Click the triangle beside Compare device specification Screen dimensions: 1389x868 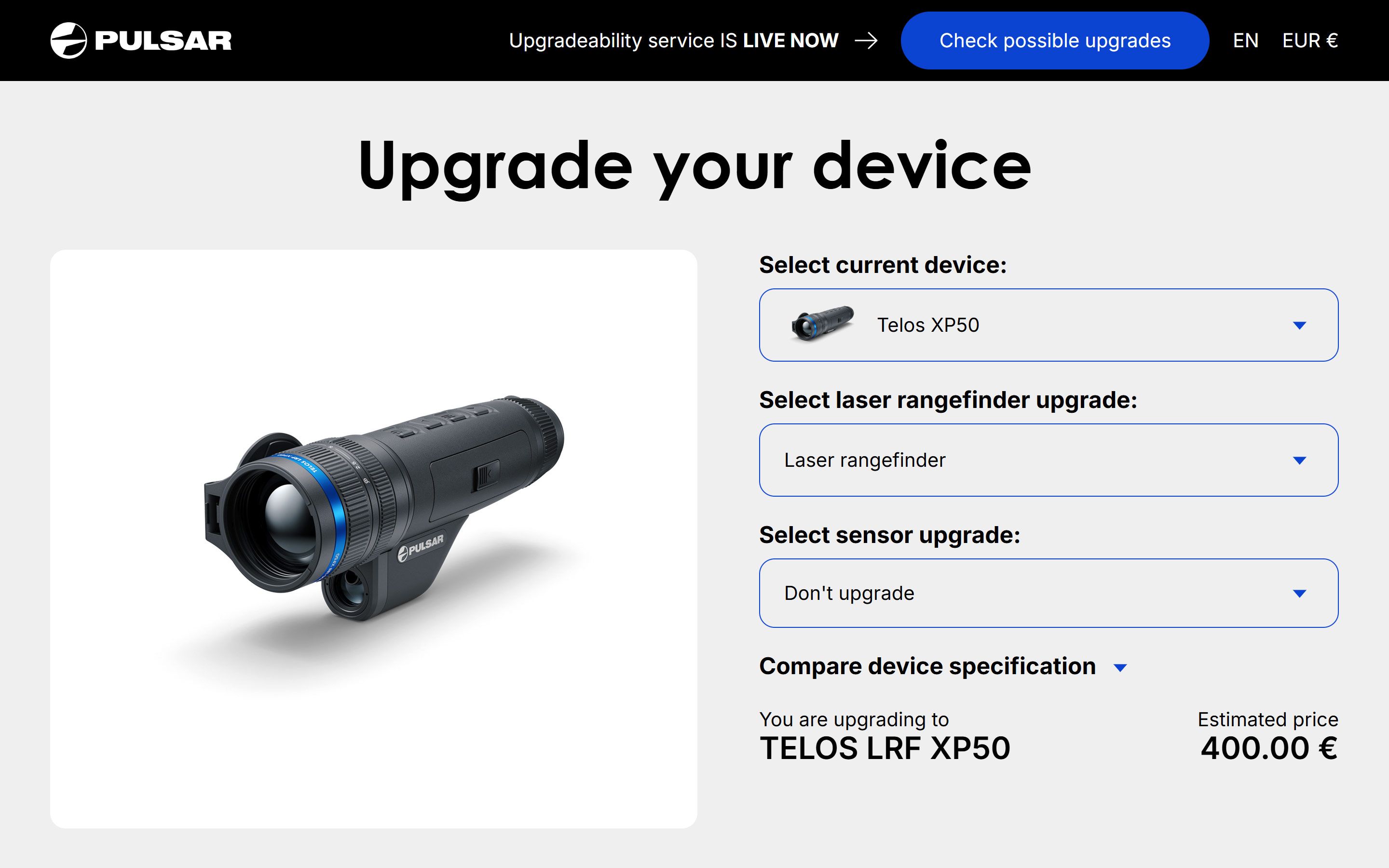tap(1120, 668)
